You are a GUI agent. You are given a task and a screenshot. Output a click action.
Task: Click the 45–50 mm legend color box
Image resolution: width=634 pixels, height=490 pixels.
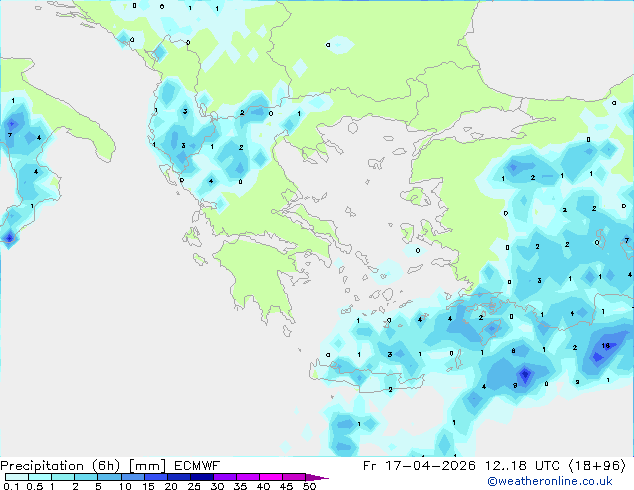[294, 477]
